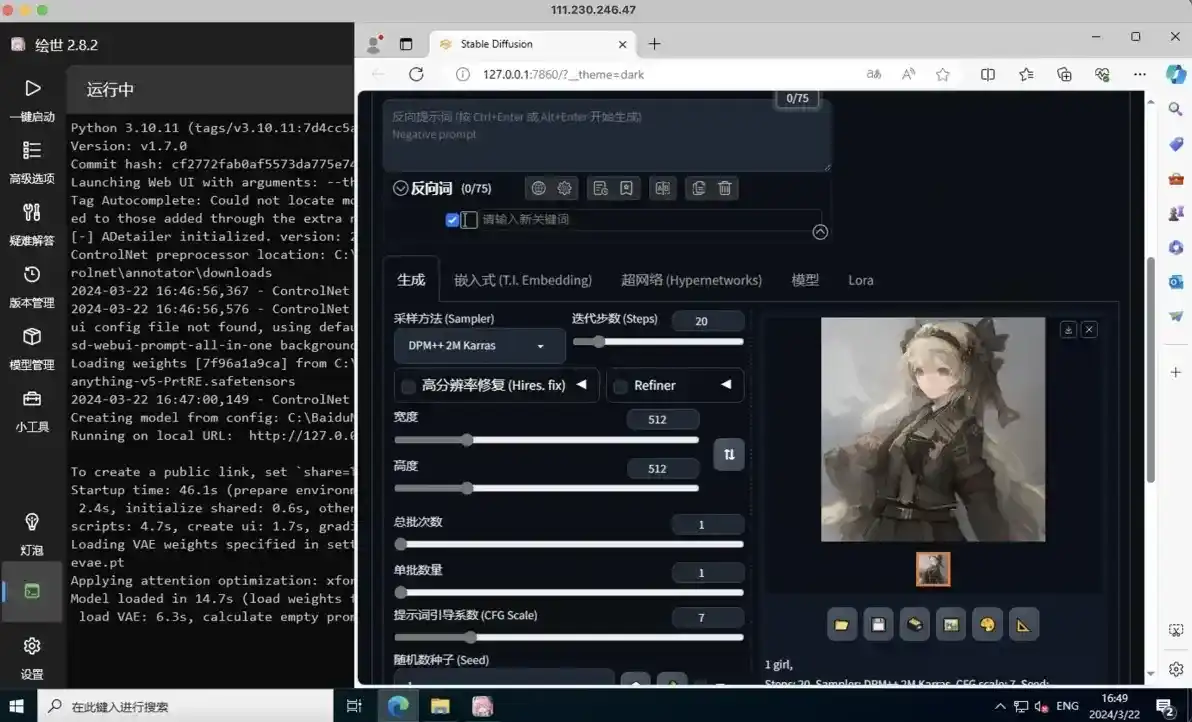Uncheck the checkbox beside 请输入新关键词
The height and width of the screenshot is (722, 1192).
[452, 220]
